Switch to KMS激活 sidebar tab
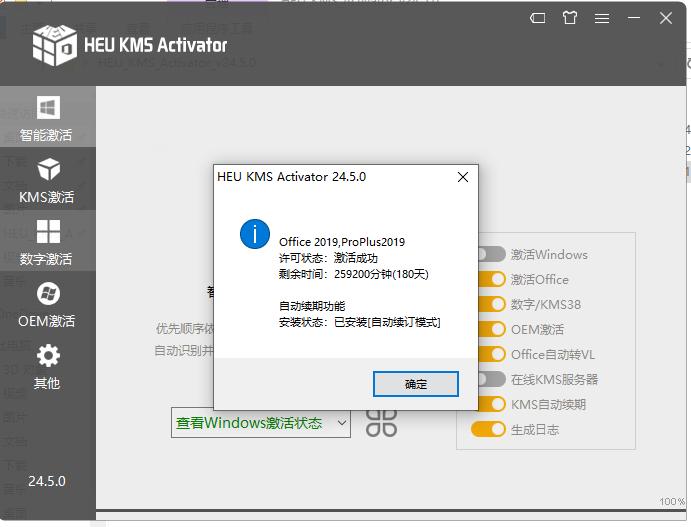 47,179
